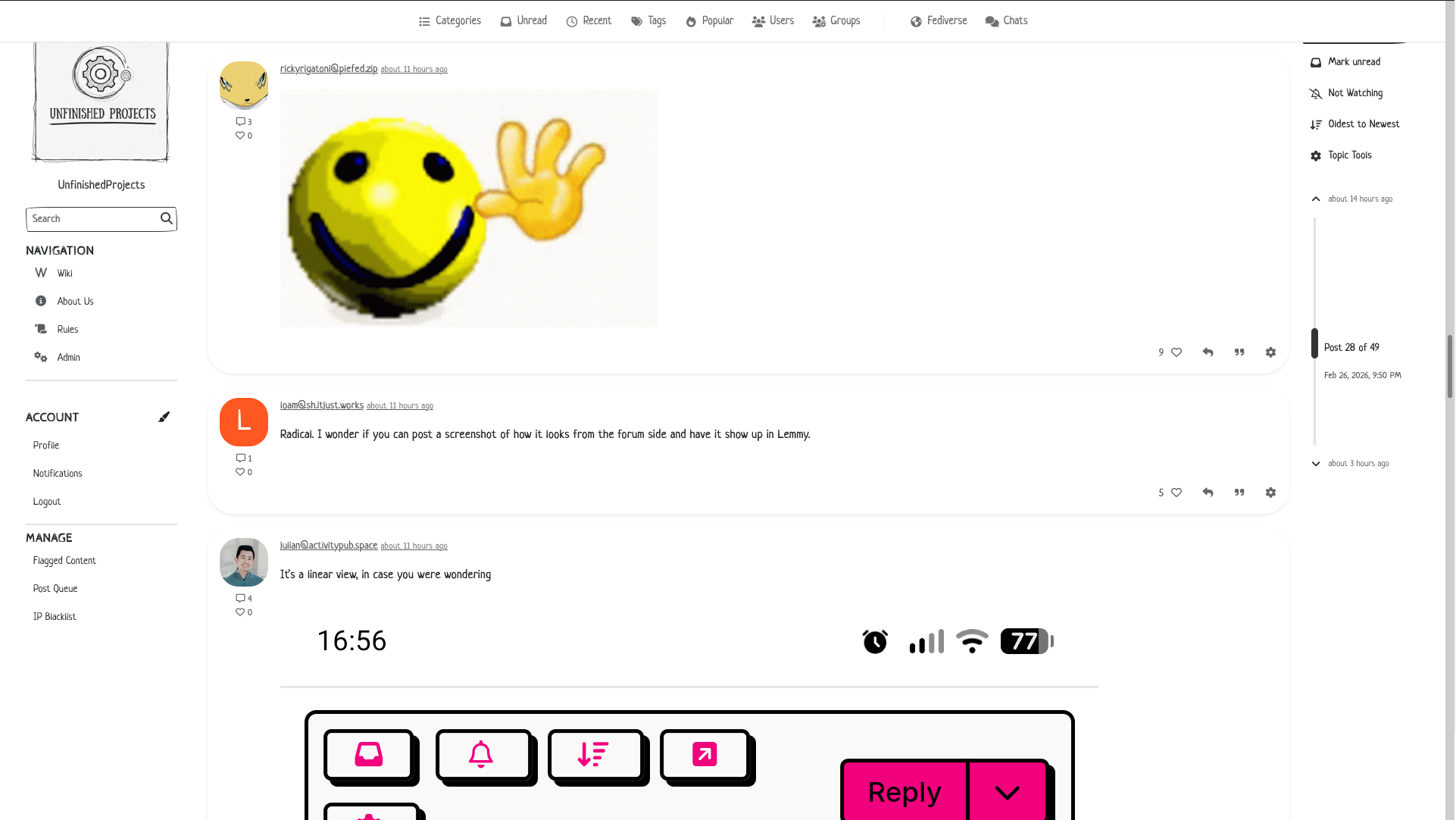This screenshot has width=1456, height=820.
Task: Expand the Topic Tools menu
Action: [1341, 156]
